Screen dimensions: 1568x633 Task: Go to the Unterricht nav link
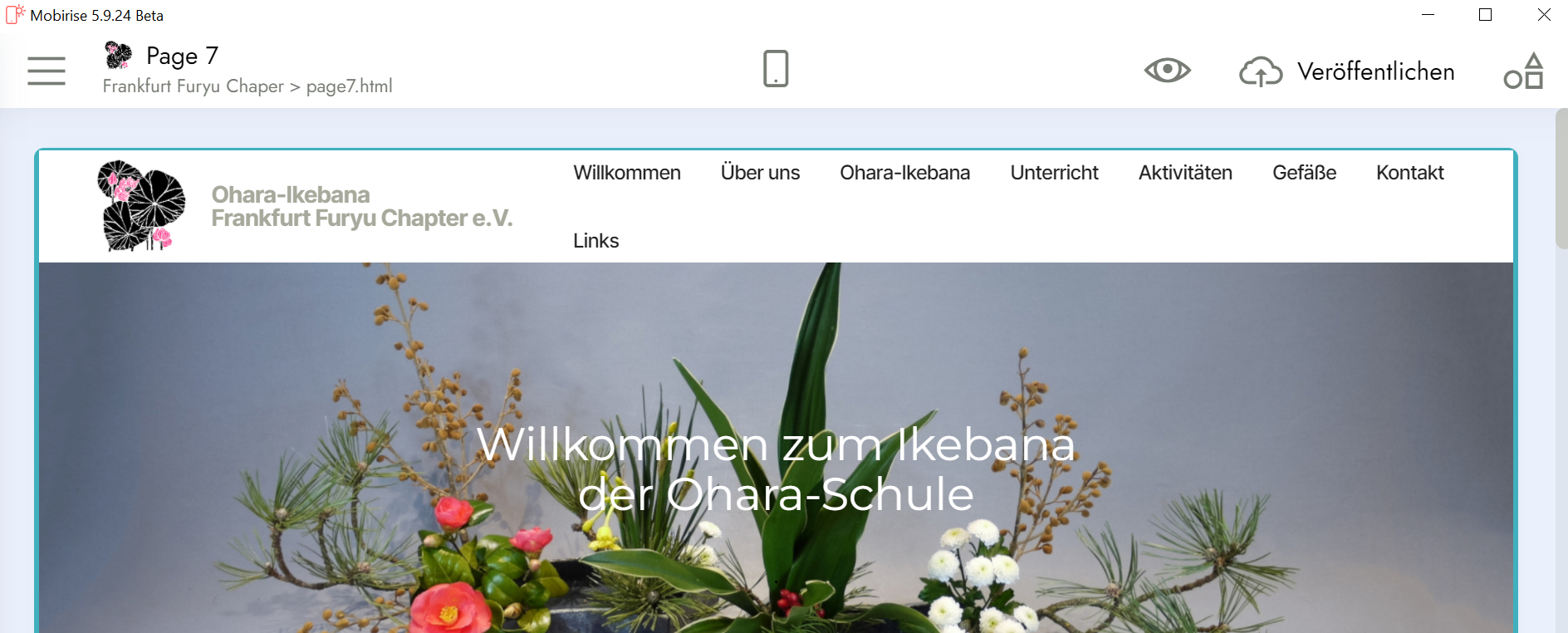point(1054,173)
